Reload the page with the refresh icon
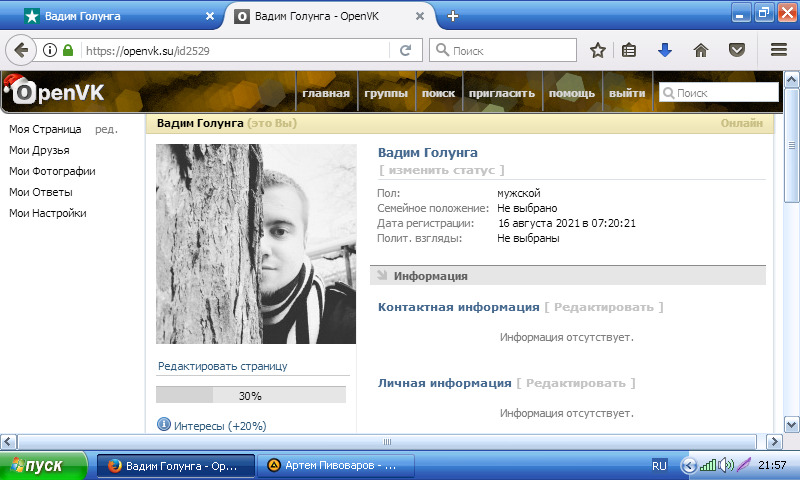800x480 pixels. point(405,50)
